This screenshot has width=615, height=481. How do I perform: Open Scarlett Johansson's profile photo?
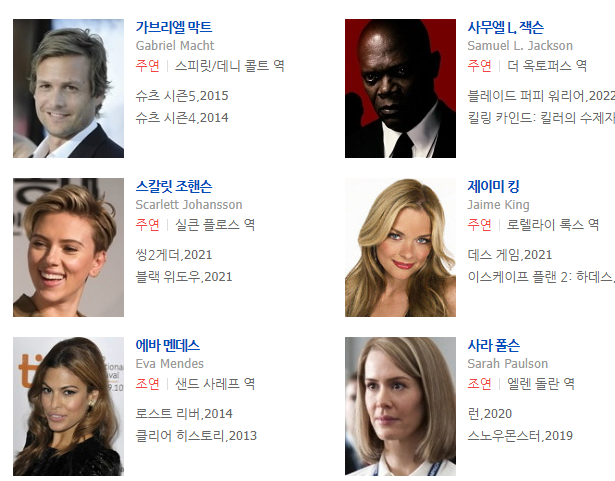point(68,247)
